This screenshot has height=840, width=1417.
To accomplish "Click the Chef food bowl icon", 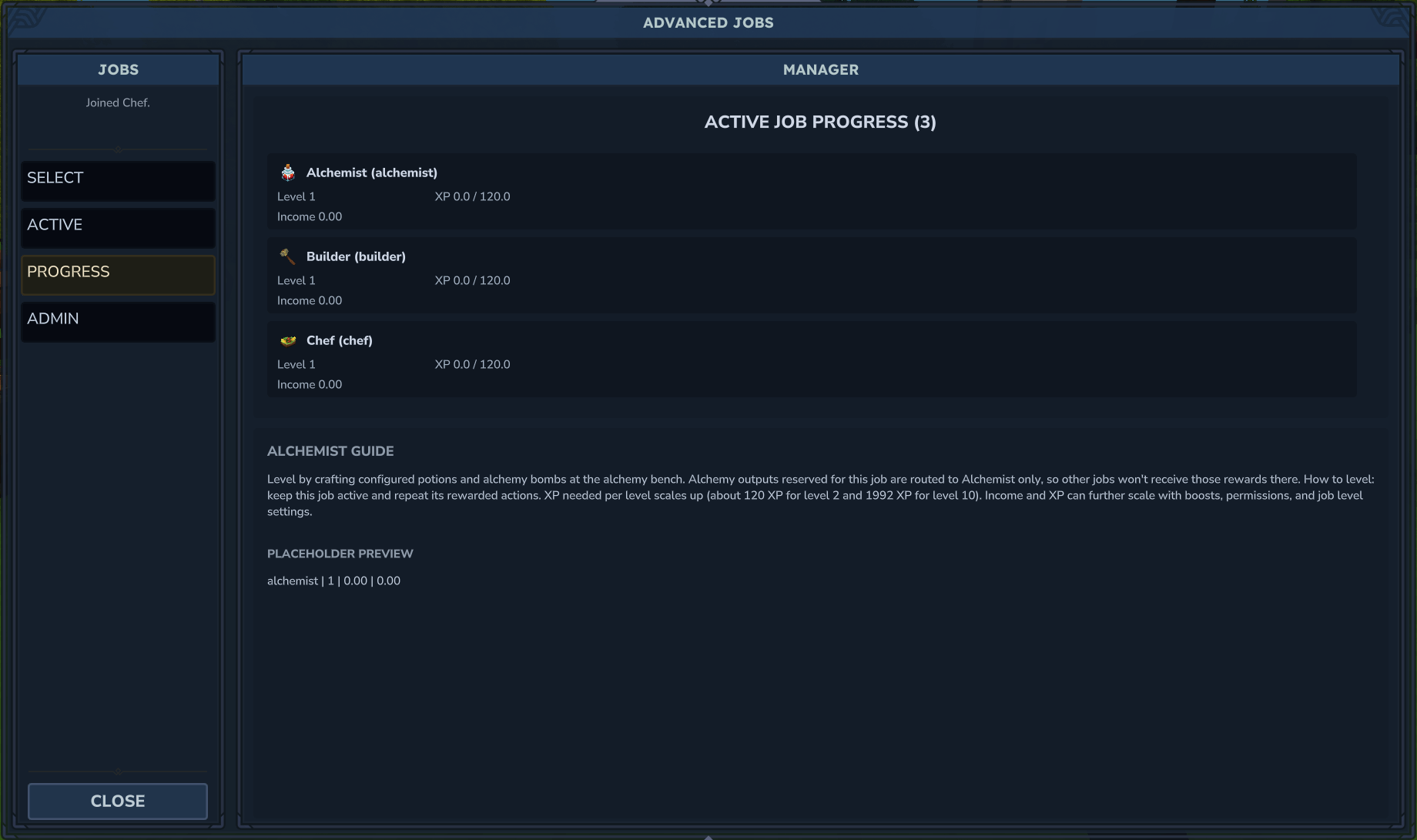I will [x=288, y=340].
